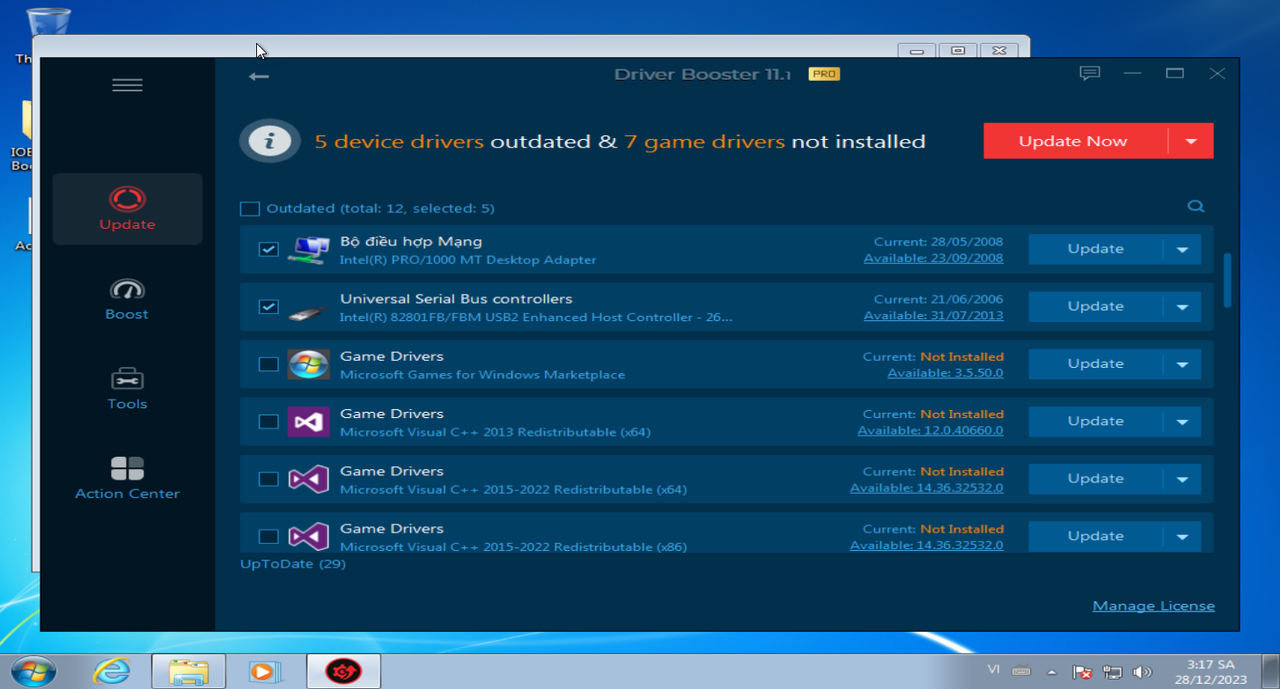Click the Games for Windows Marketplace icon

coord(308,364)
